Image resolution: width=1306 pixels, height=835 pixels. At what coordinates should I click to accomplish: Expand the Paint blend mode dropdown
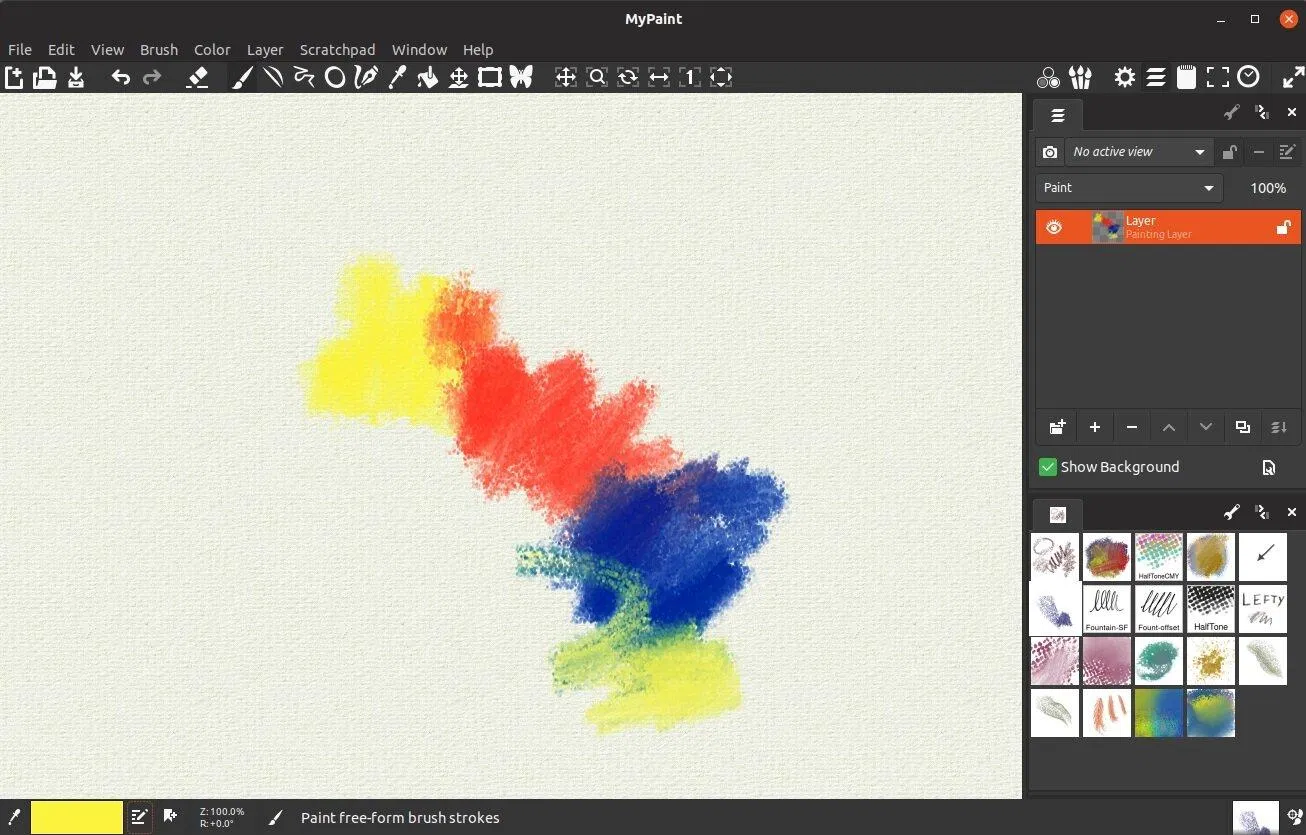tap(1128, 188)
